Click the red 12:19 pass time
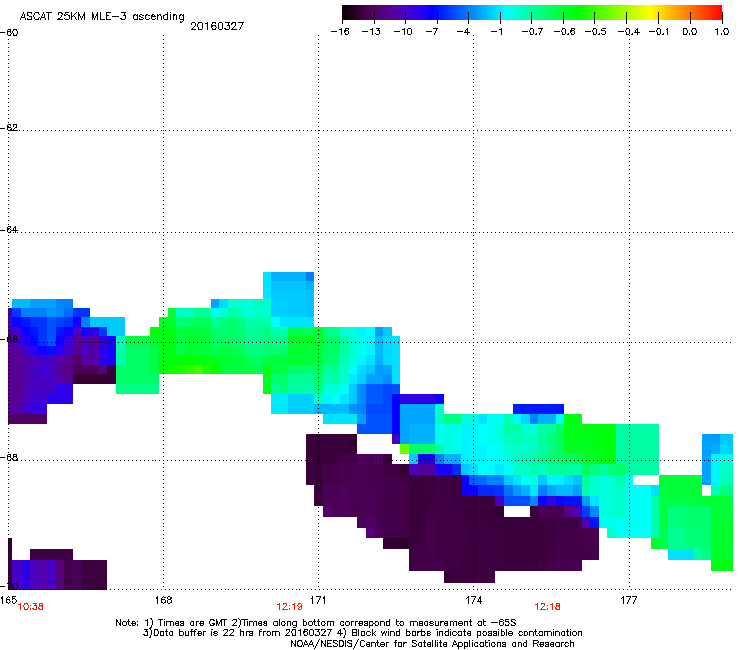The image size is (740, 650). click(x=289, y=607)
